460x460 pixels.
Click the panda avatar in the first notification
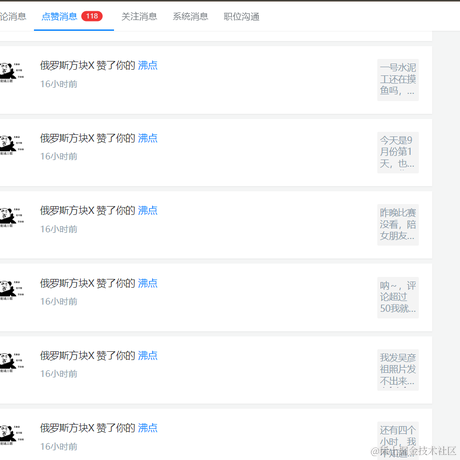(x=11, y=72)
